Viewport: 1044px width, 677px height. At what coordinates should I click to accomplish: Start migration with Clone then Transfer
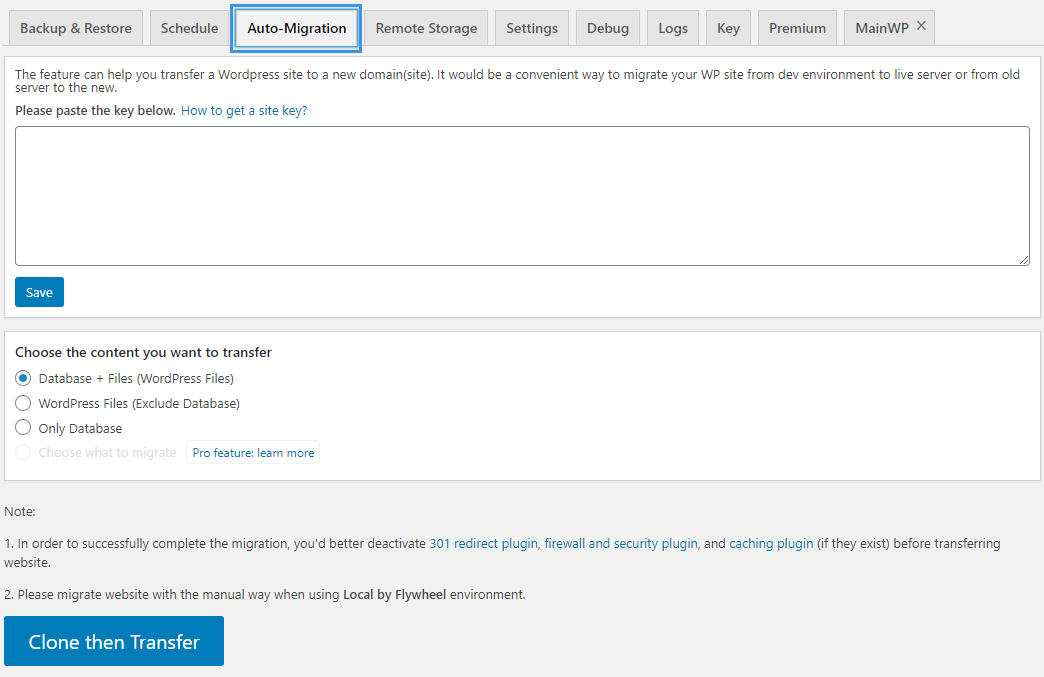click(x=114, y=641)
